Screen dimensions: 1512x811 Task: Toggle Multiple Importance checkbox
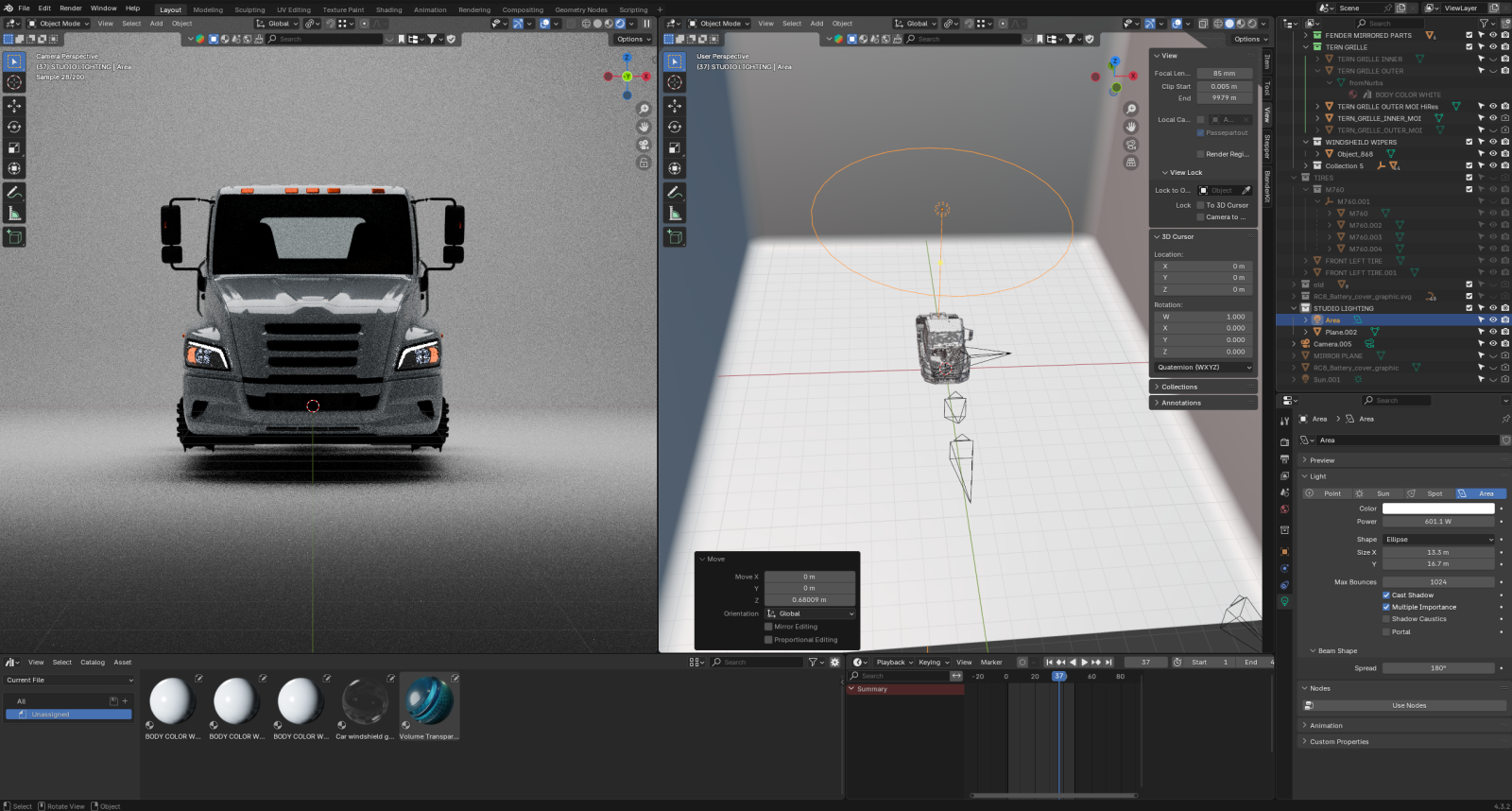(x=1386, y=607)
